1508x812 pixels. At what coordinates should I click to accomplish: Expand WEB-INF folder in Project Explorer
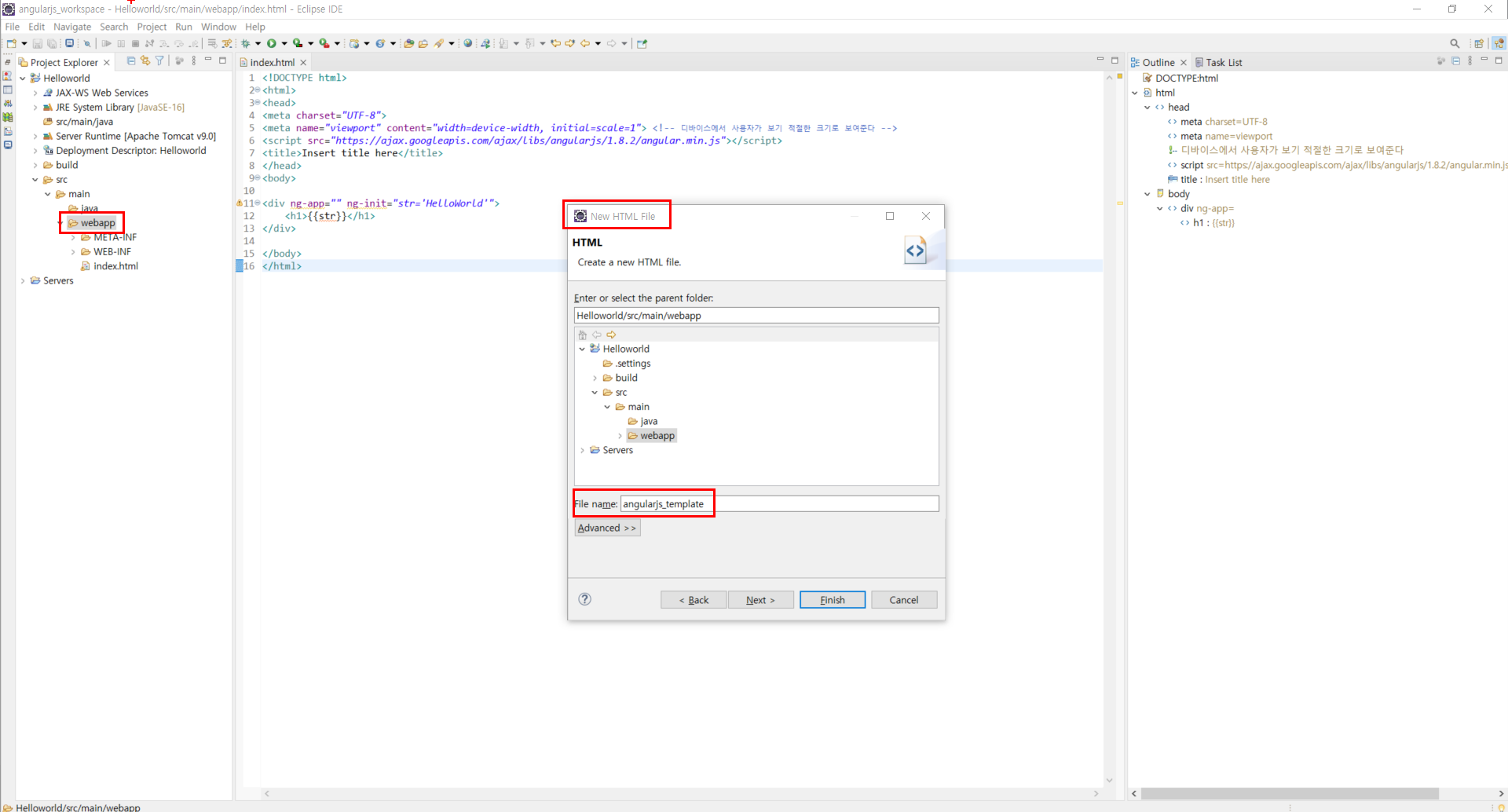point(73,252)
